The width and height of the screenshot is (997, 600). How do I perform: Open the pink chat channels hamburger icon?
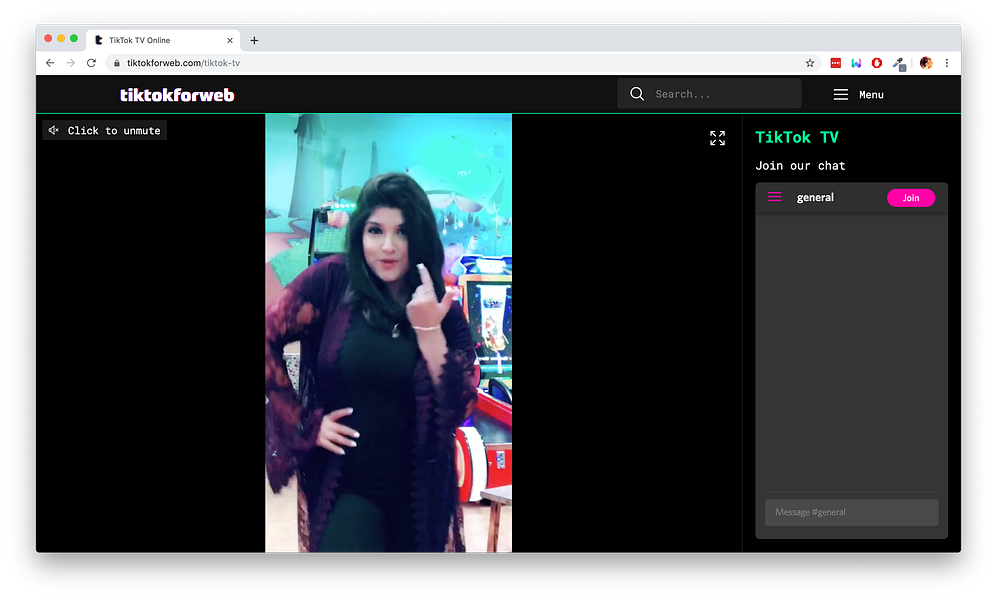773,197
